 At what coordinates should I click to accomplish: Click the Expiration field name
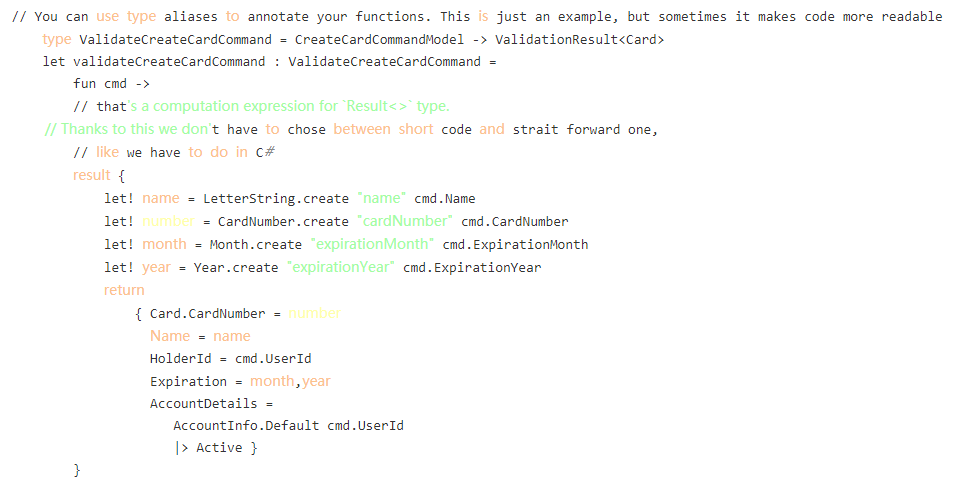[x=189, y=382]
